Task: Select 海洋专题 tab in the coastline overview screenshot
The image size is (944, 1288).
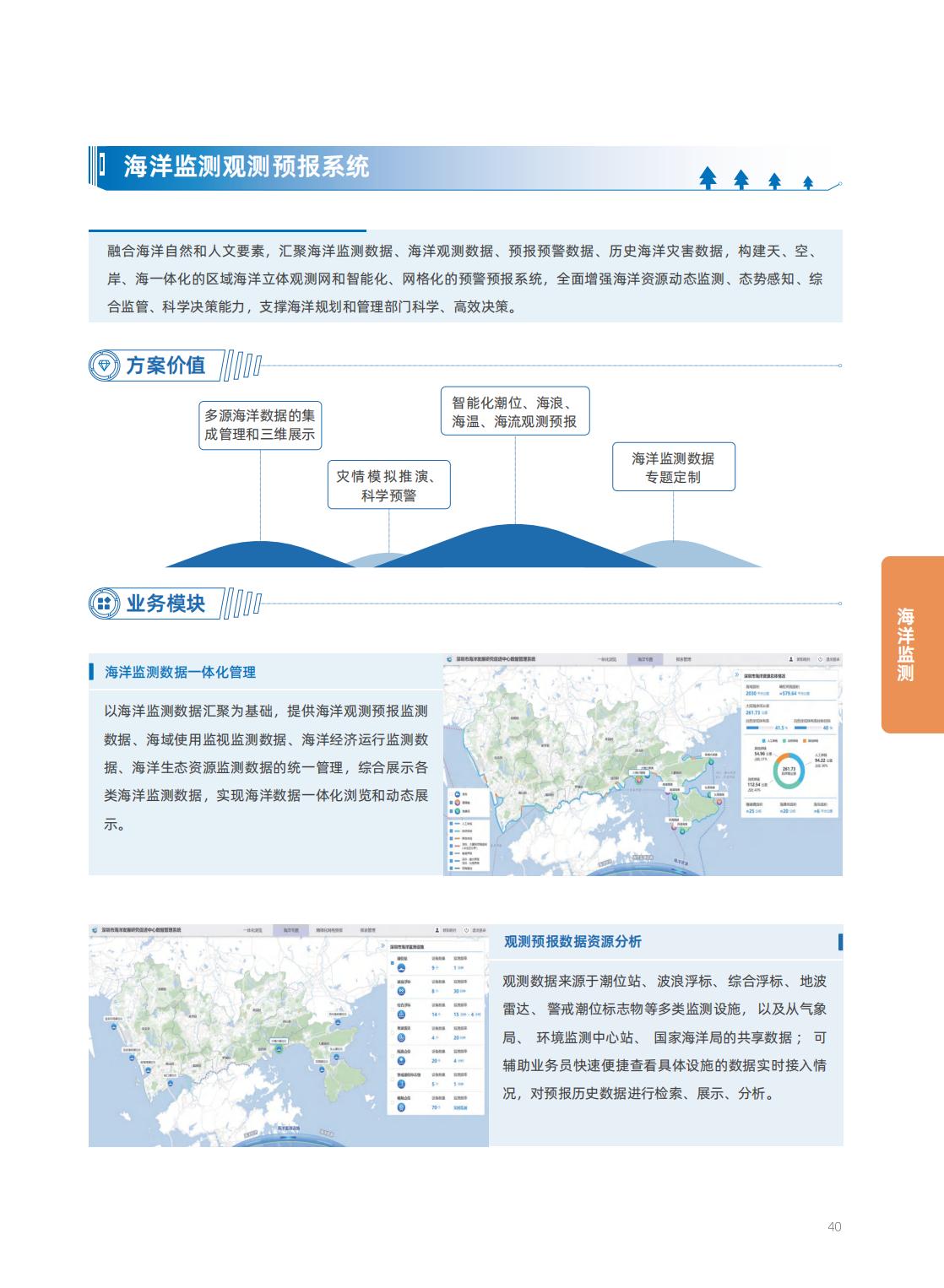Action: click(646, 659)
